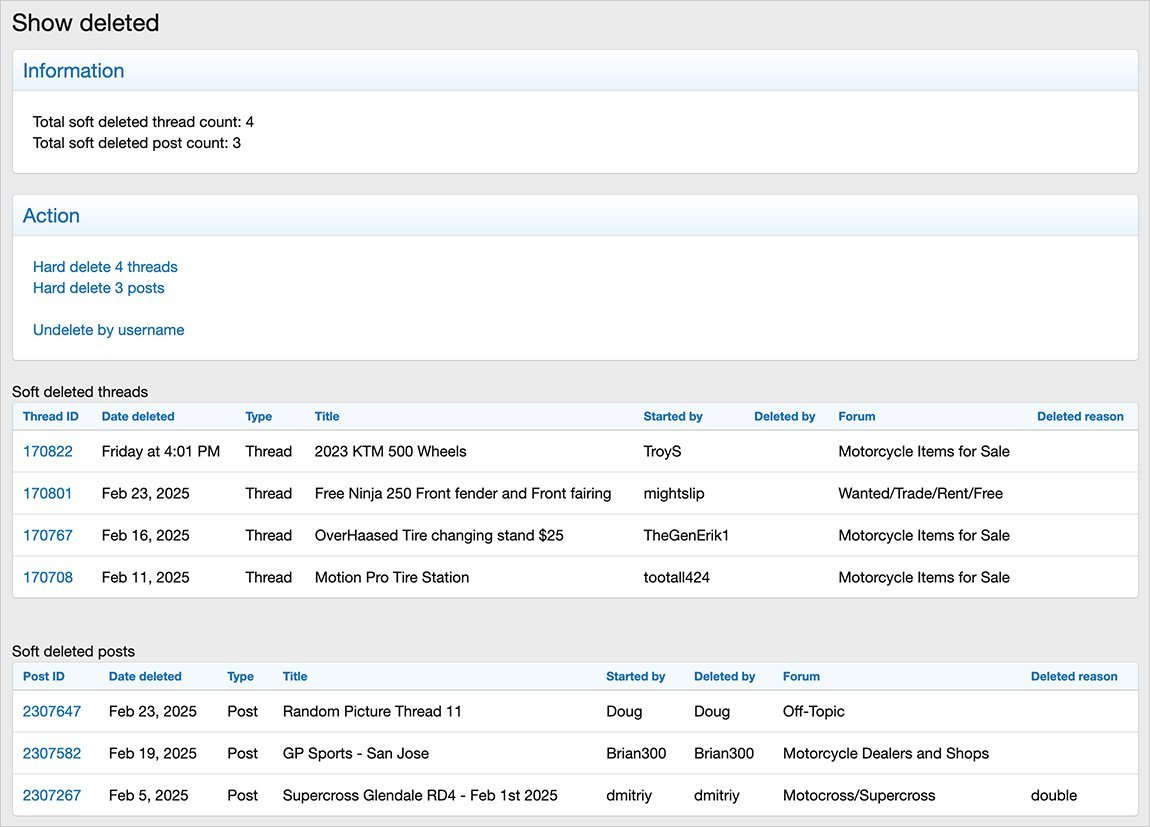The height and width of the screenshot is (827, 1150).
Task: Click "Title" header in the posts table
Action: pyautogui.click(x=295, y=677)
